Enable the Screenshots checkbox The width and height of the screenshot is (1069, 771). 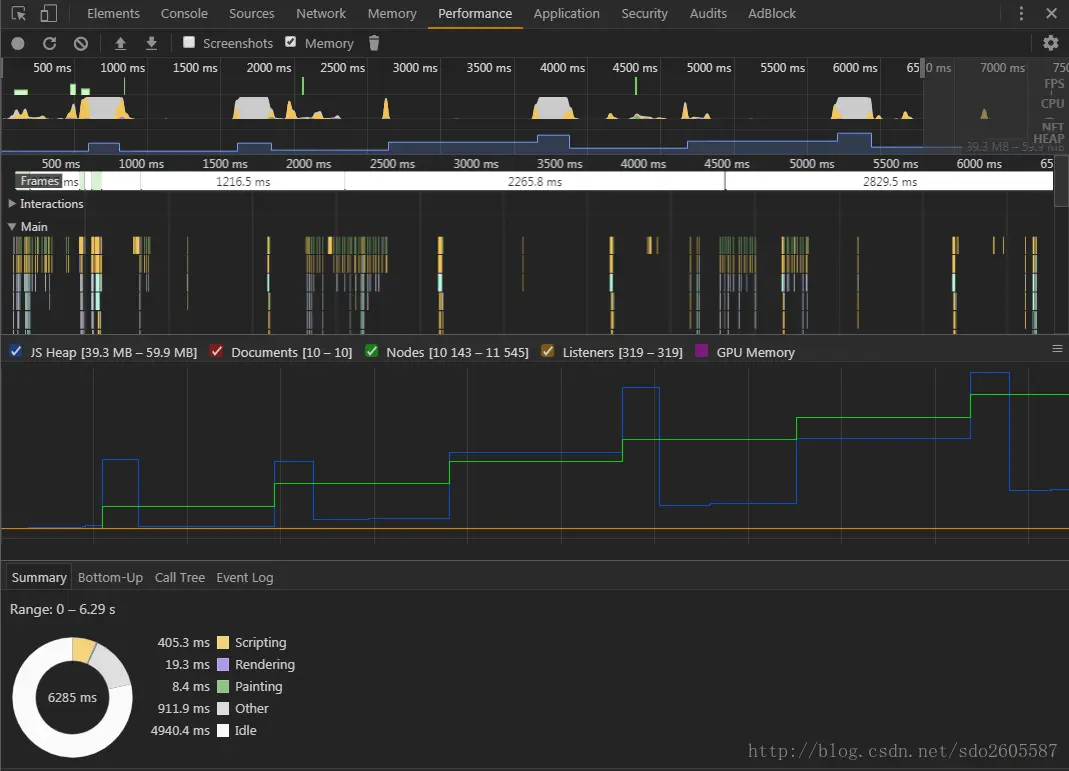pos(189,42)
